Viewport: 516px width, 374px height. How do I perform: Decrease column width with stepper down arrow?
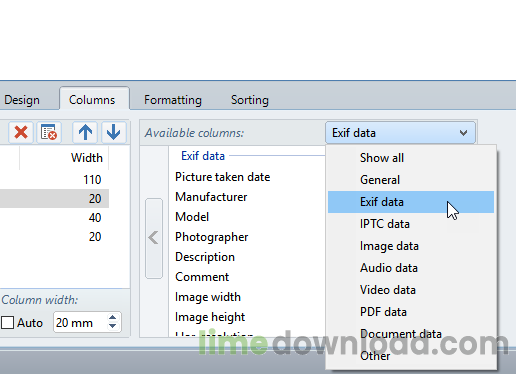click(x=113, y=327)
